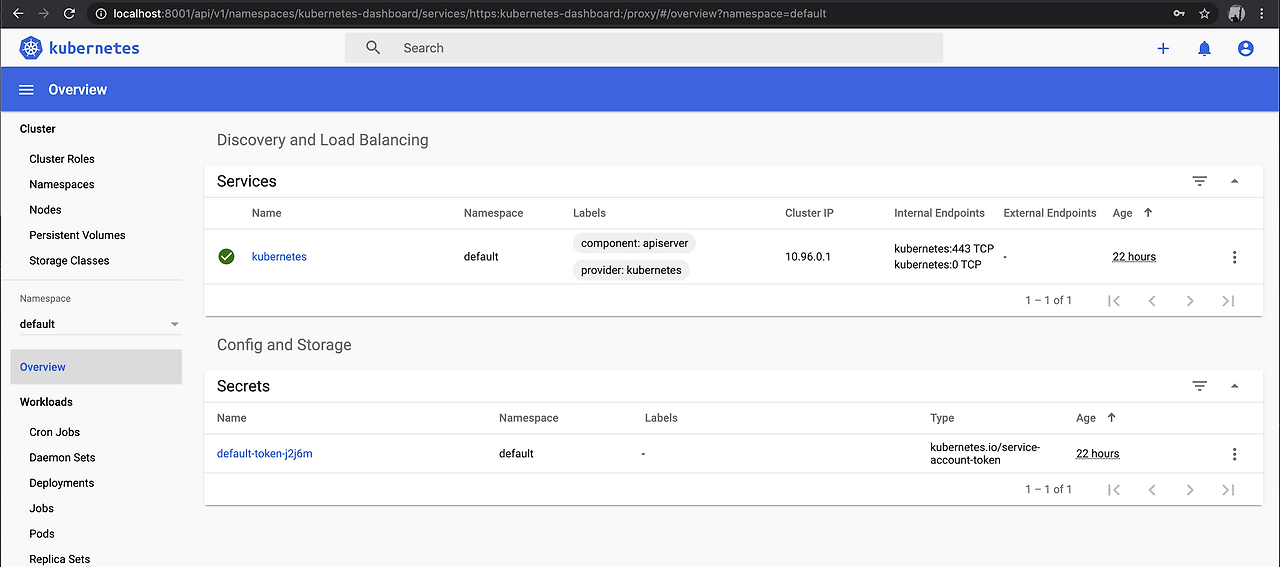Open the hamburger navigation menu
This screenshot has width=1280, height=567.
[x=27, y=90]
